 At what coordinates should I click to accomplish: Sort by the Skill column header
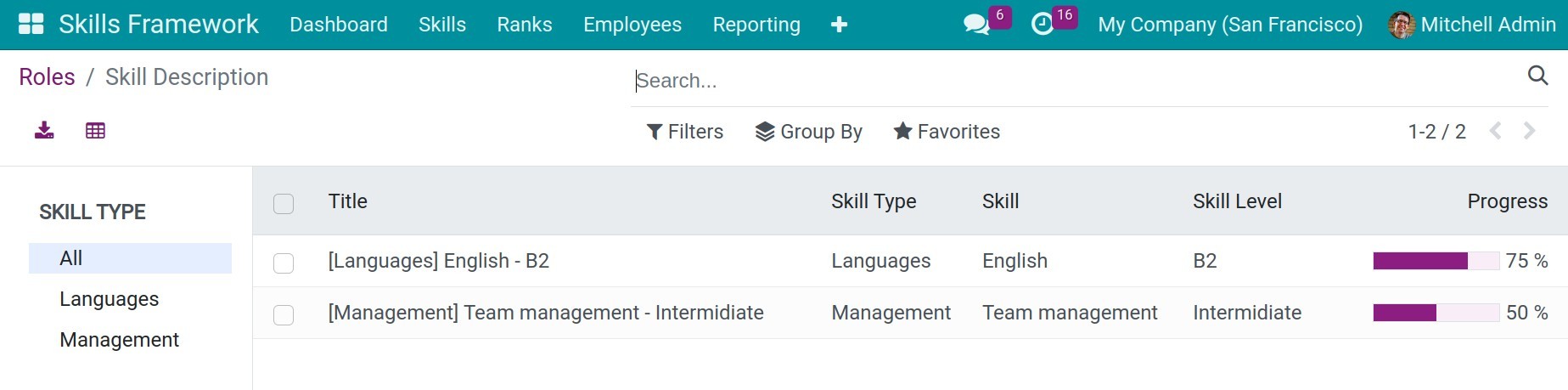tap(1001, 201)
